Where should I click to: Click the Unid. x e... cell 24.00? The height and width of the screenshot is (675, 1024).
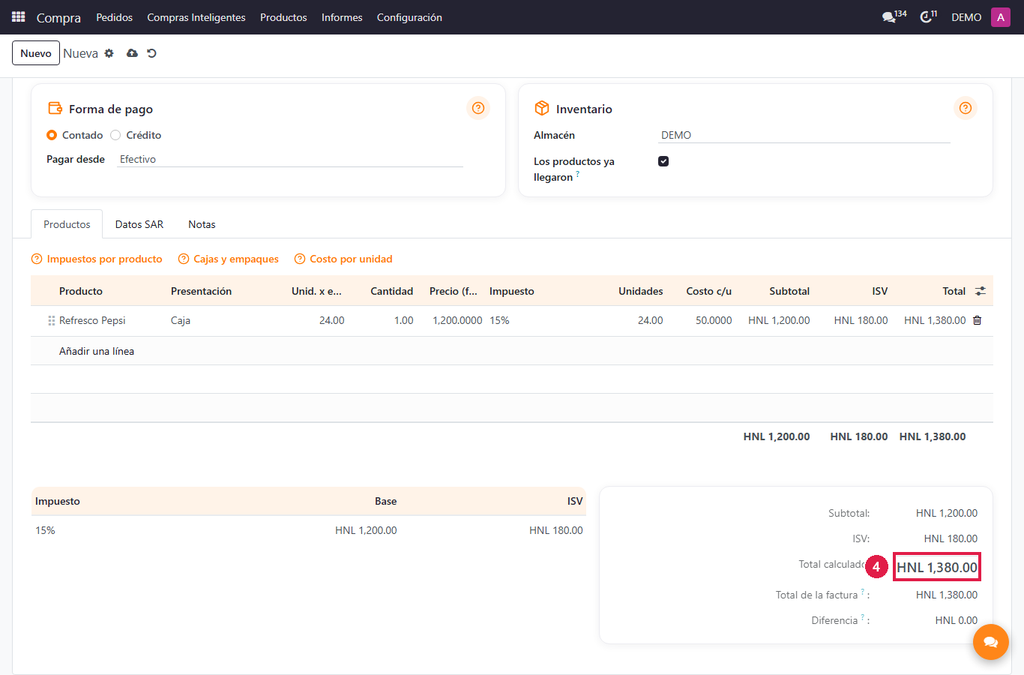point(332,321)
